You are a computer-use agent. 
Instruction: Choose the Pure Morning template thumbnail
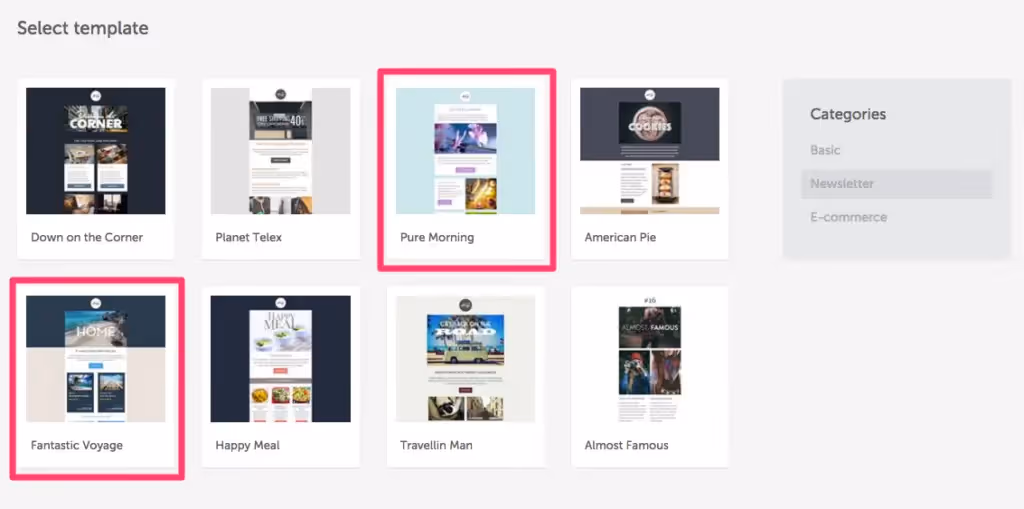pos(465,151)
